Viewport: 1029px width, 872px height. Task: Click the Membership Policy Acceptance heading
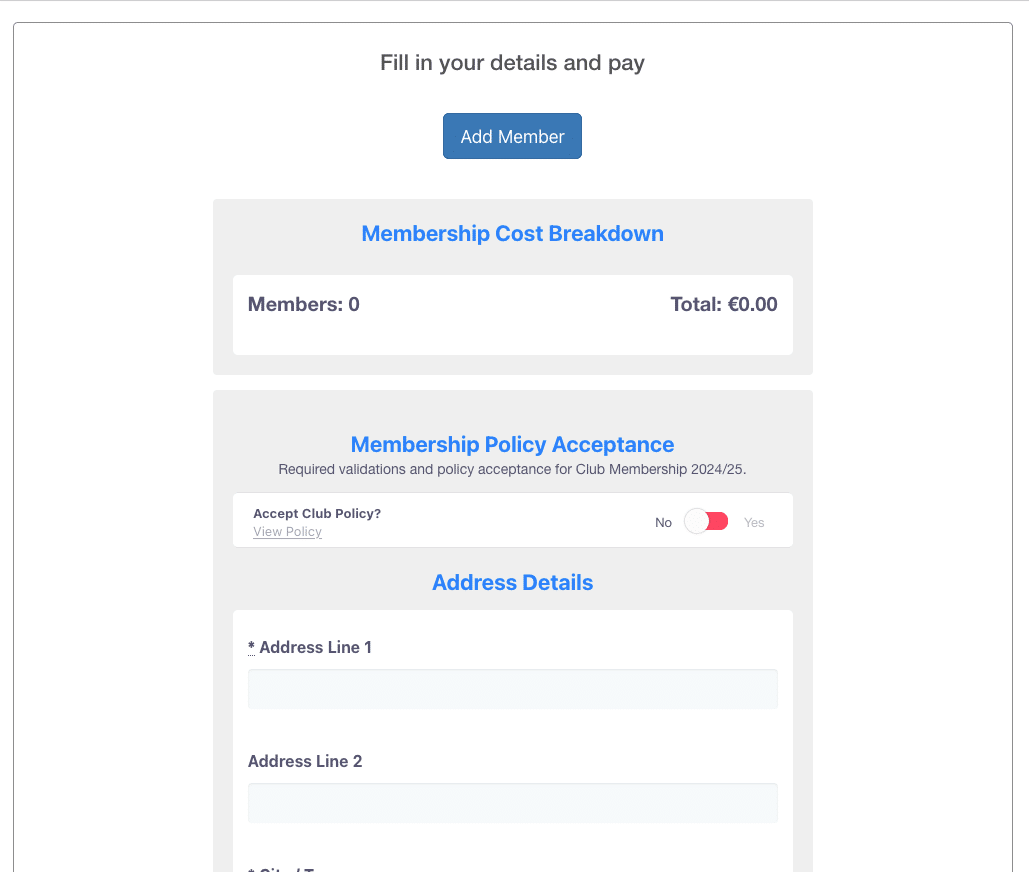[x=513, y=444]
